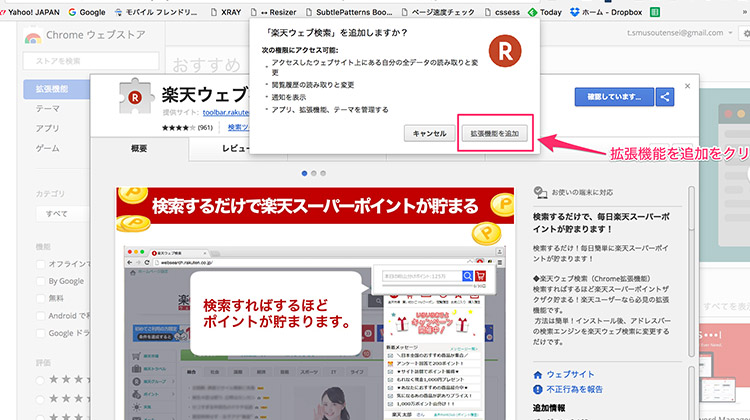
Task: Select the top star rating radio
Action: [x=40, y=380]
